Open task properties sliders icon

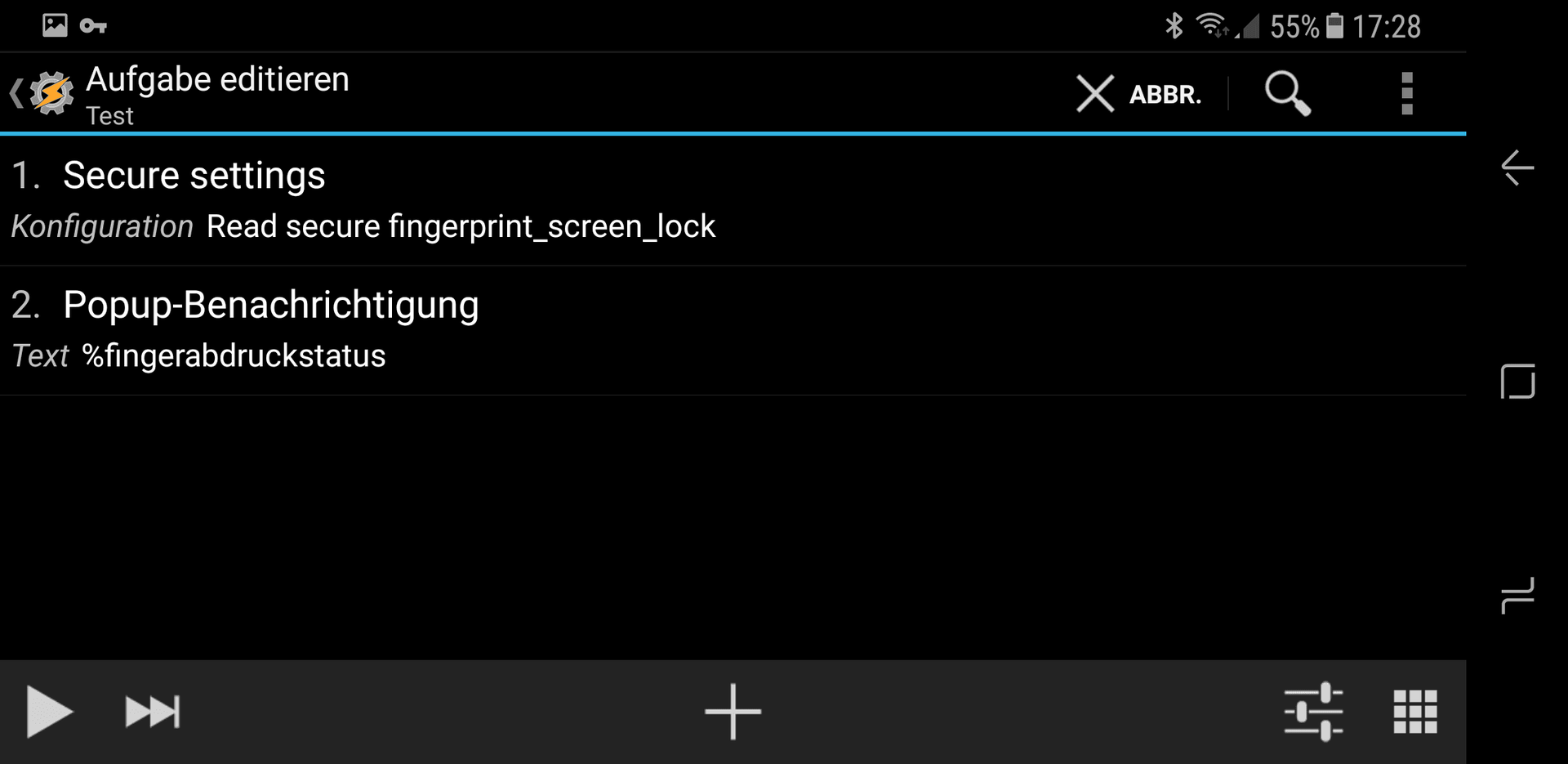click(1313, 712)
